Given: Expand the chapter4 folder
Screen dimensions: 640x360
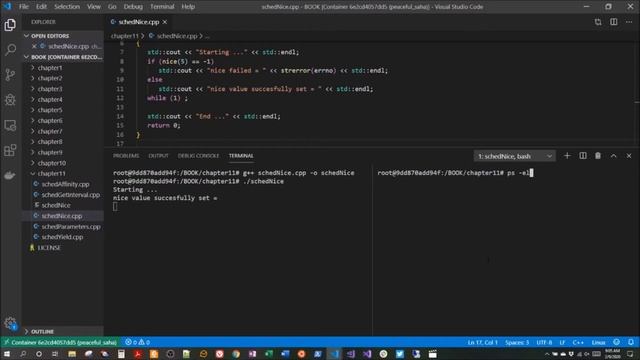Looking at the screenshot, I should click(x=63, y=100).
